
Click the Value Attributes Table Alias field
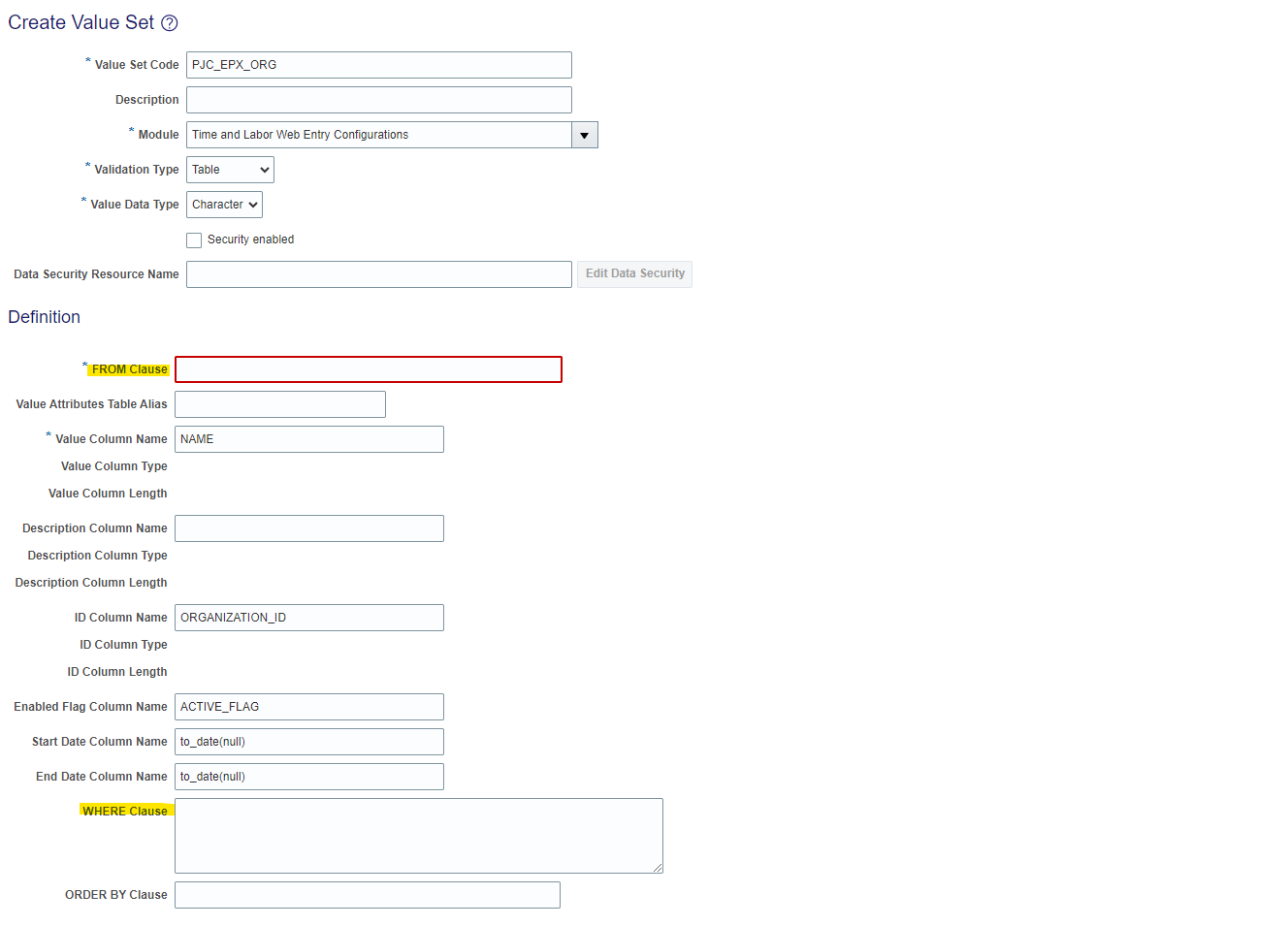(x=279, y=403)
